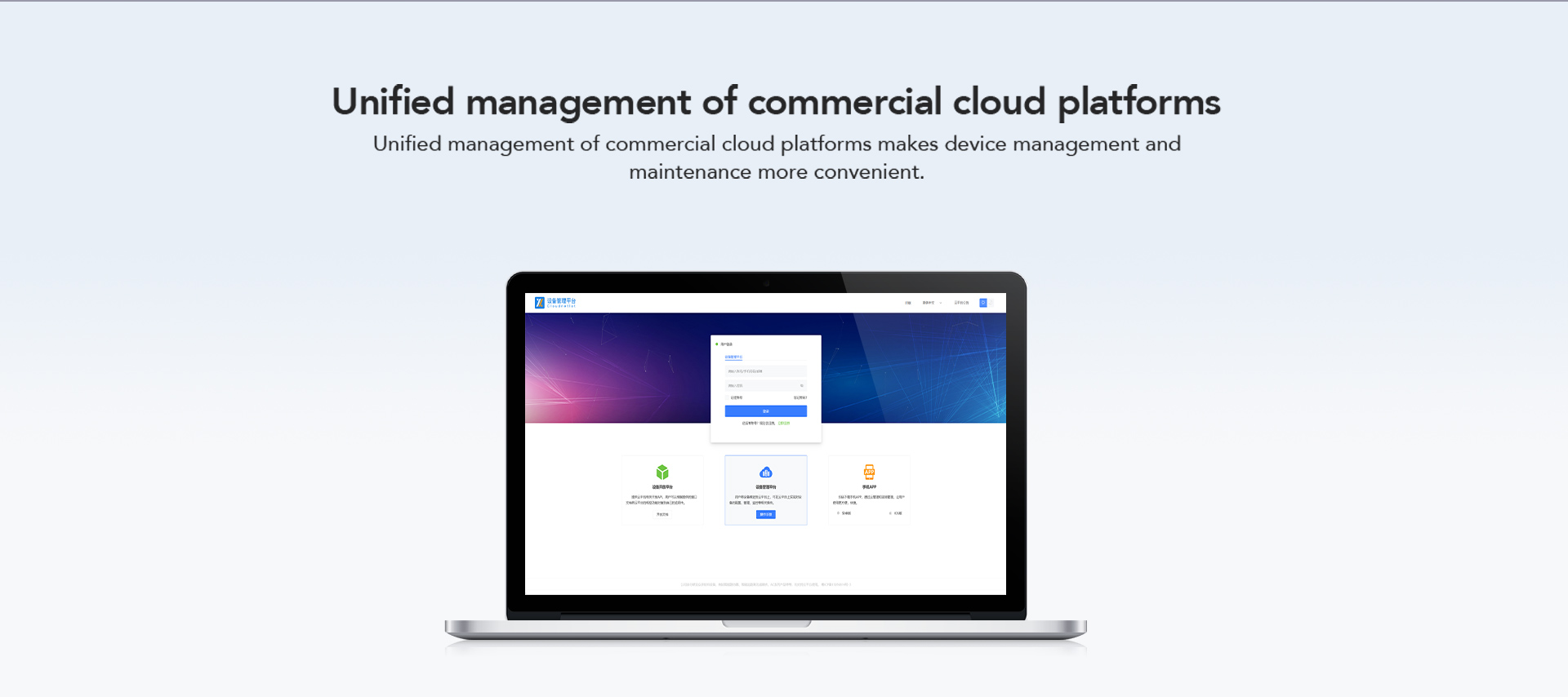Click the eye icon in password field
Screen dimensions: 1568x697
pos(802,385)
